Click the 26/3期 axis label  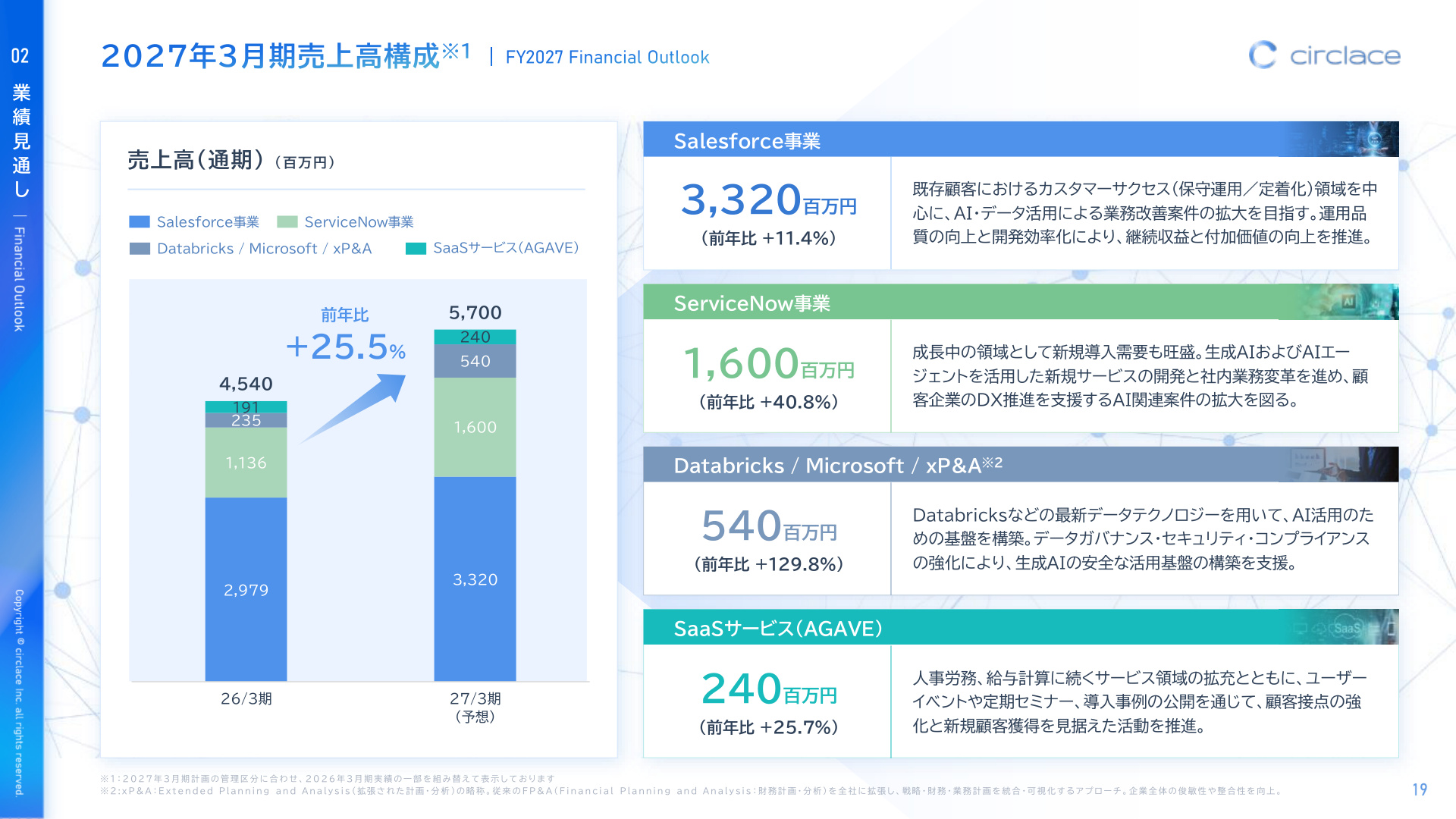pos(246,698)
